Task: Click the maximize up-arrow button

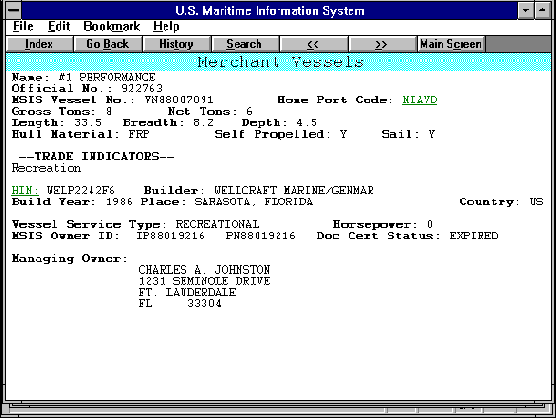Action: coord(543,10)
